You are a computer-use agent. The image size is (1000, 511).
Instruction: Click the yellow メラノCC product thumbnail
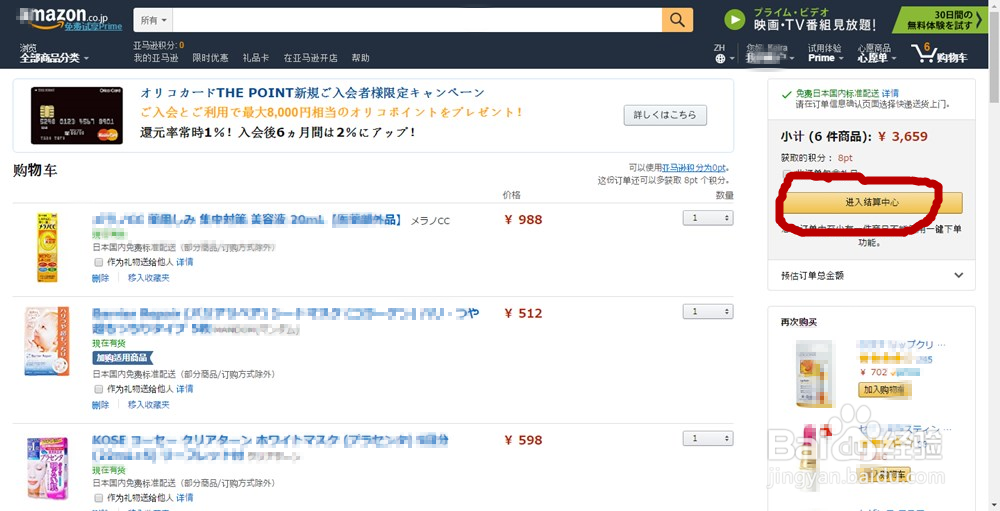pyautogui.click(x=47, y=248)
